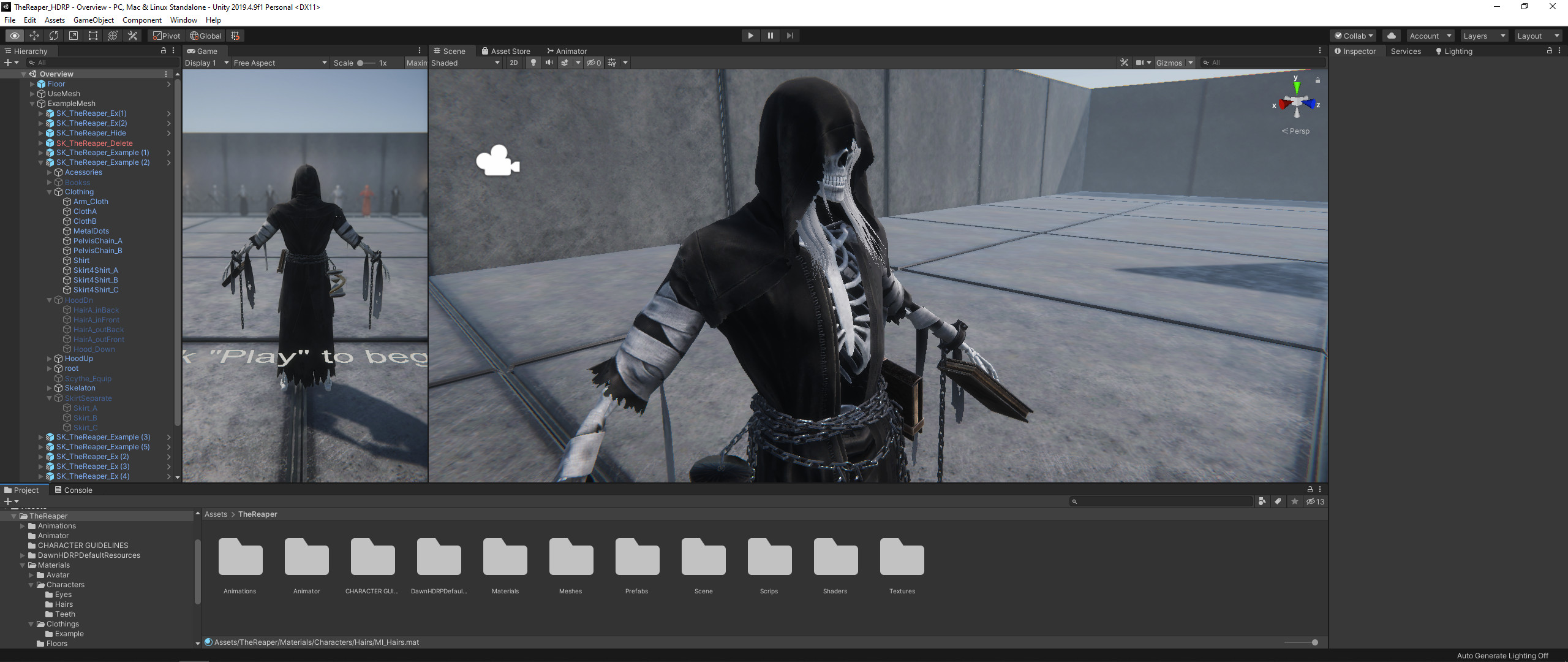Open the cloud services icon
Viewport: 1568px width, 662px height.
point(1392,36)
